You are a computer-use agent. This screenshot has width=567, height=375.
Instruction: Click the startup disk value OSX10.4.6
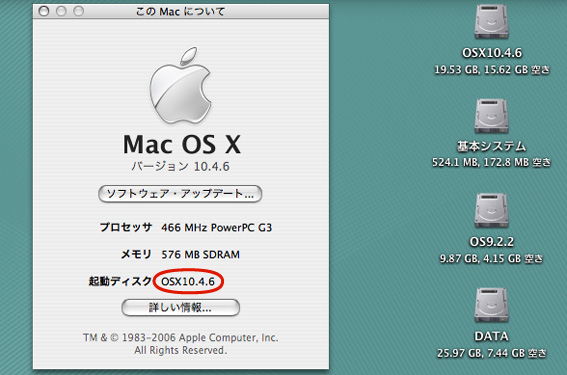coord(188,281)
